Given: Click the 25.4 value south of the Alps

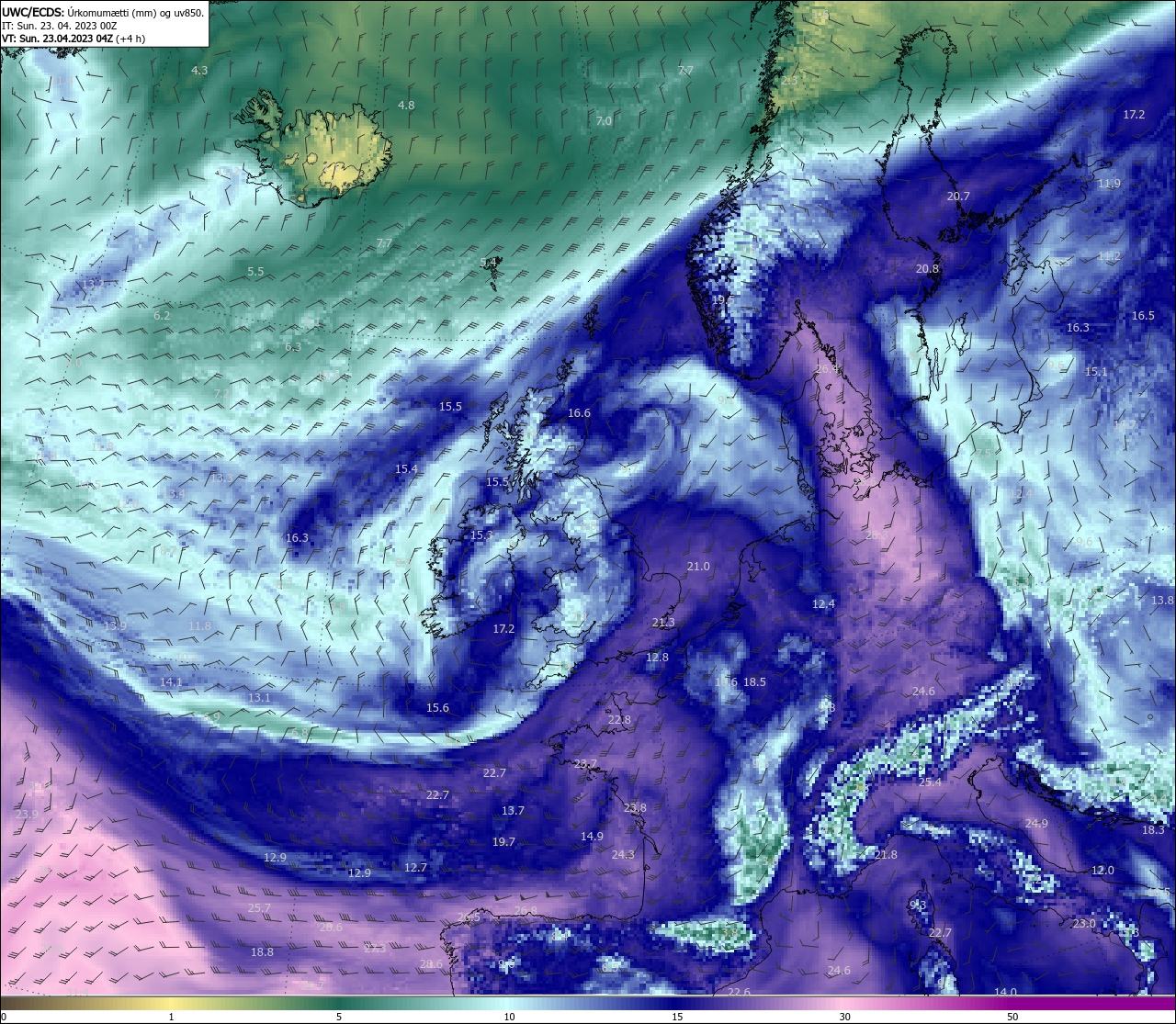Looking at the screenshot, I should point(930,782).
